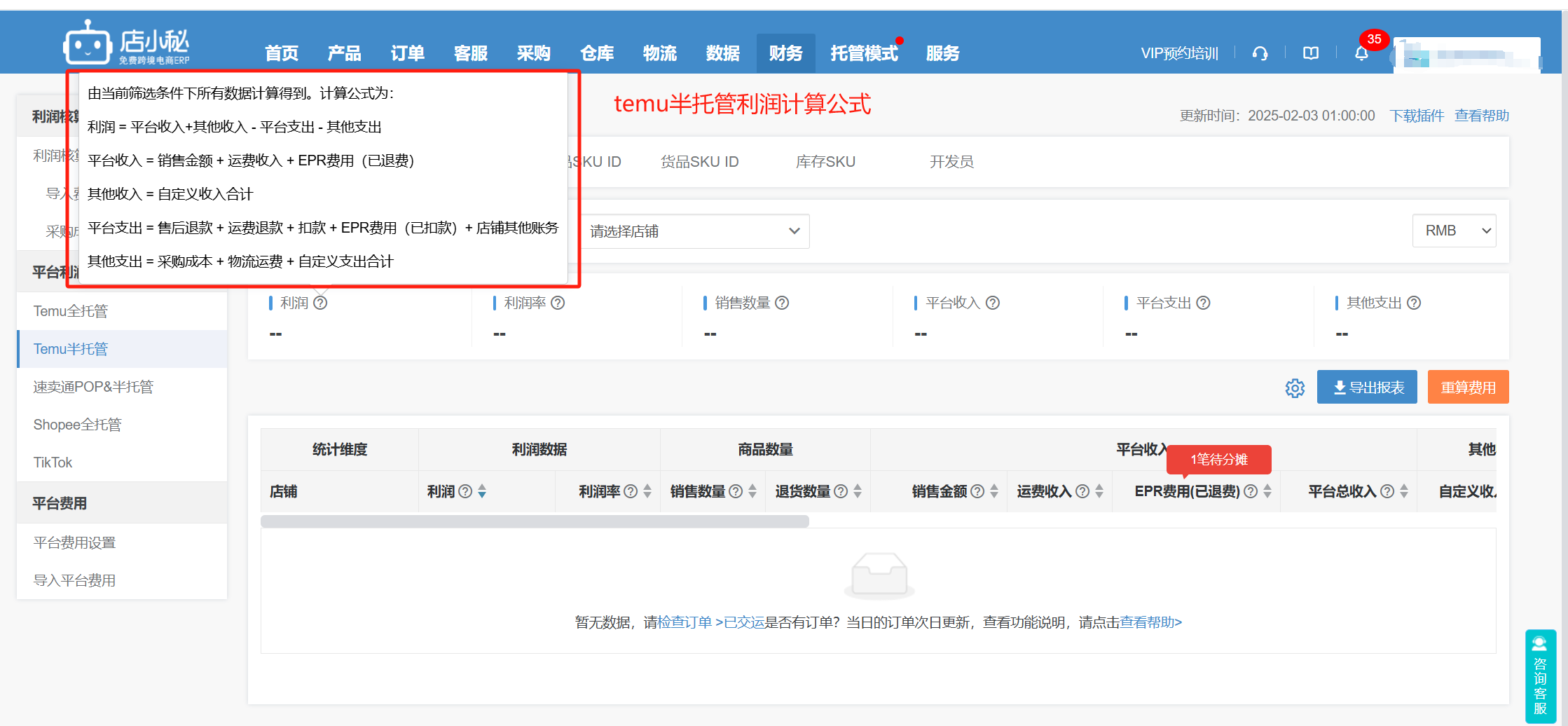
Task: Sort table by EPR费用(已退费) column arrows
Action: pyautogui.click(x=1267, y=491)
